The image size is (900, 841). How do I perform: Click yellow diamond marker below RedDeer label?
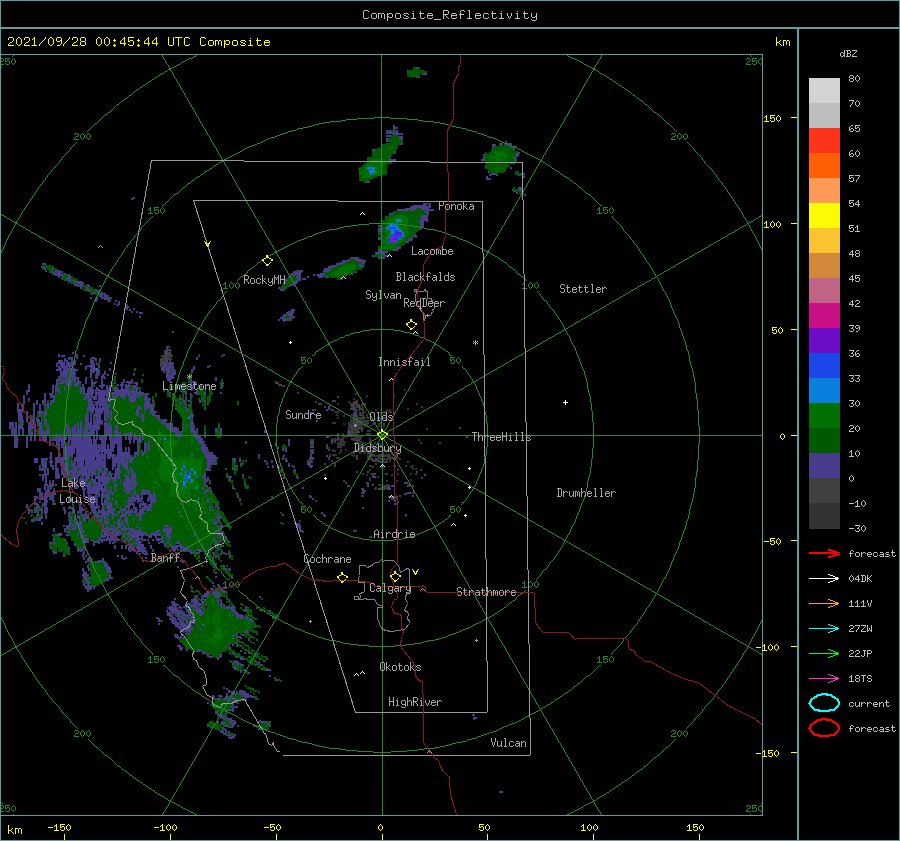pos(412,325)
